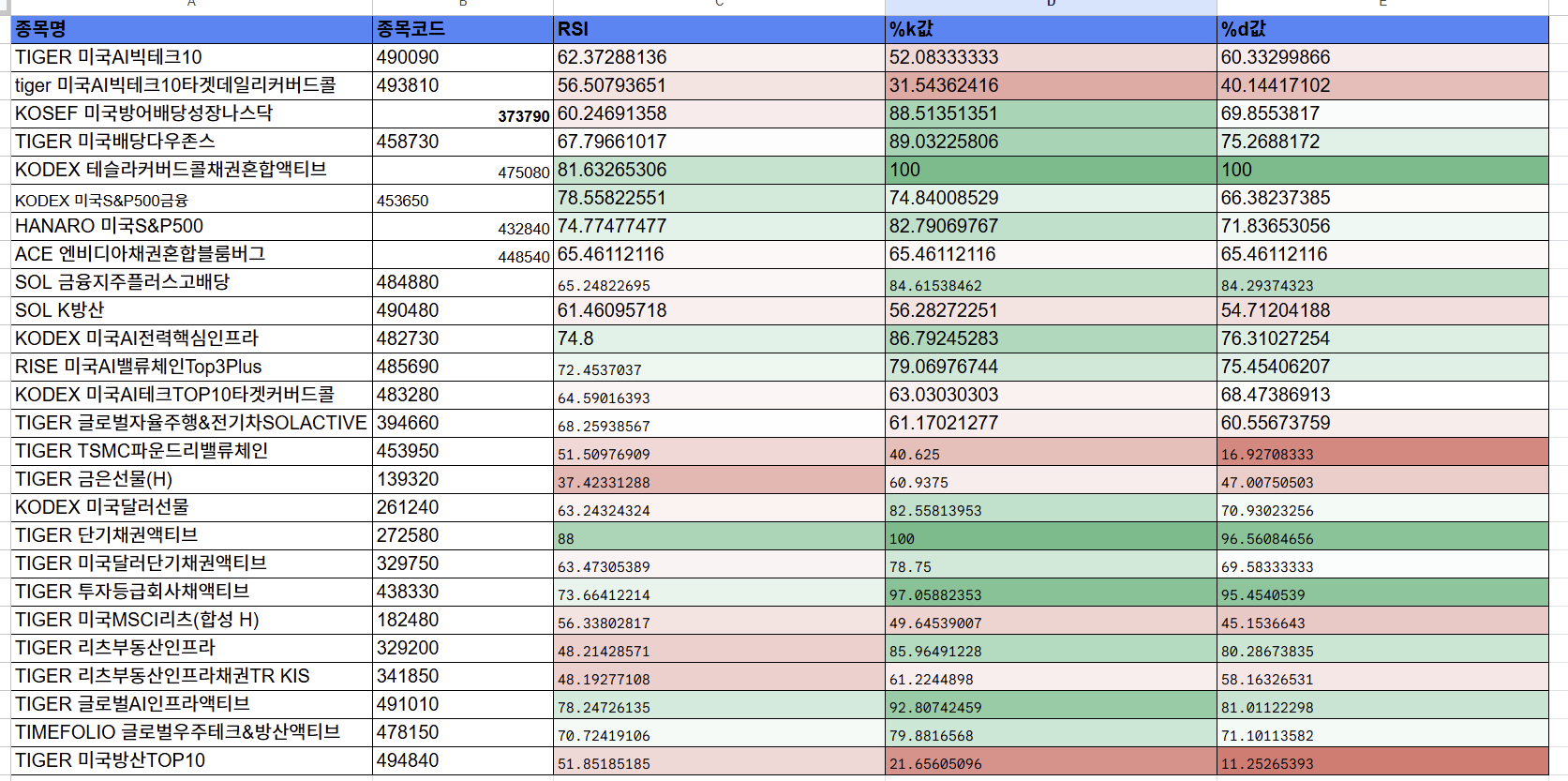Click TIGER 투자등급회사채액티브 cell
1568x781 pixels.
point(191,592)
